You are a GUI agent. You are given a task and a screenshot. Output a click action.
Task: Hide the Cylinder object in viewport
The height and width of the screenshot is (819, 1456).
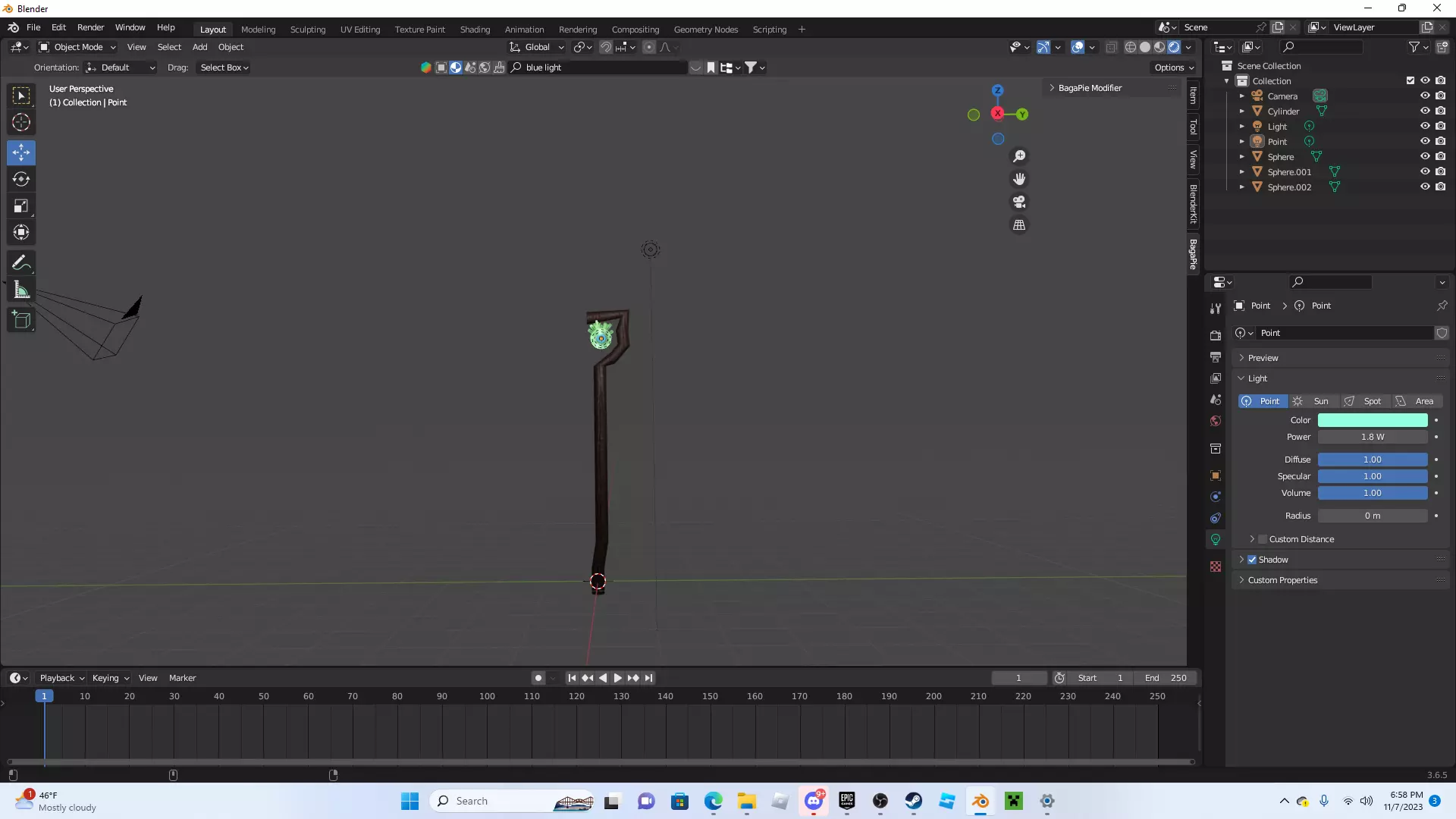1425,111
